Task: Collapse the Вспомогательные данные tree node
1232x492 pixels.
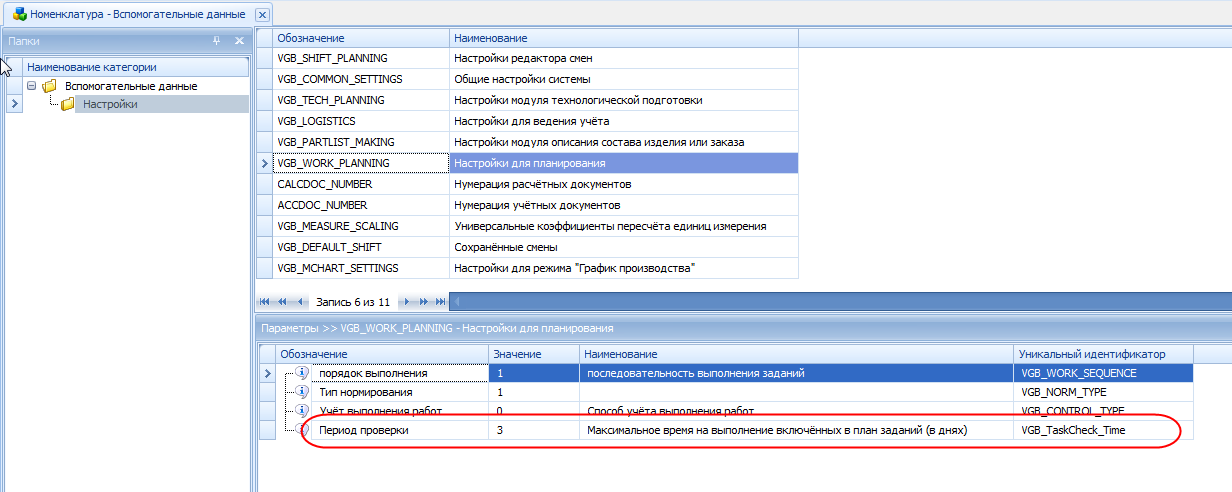Action: click(32, 86)
